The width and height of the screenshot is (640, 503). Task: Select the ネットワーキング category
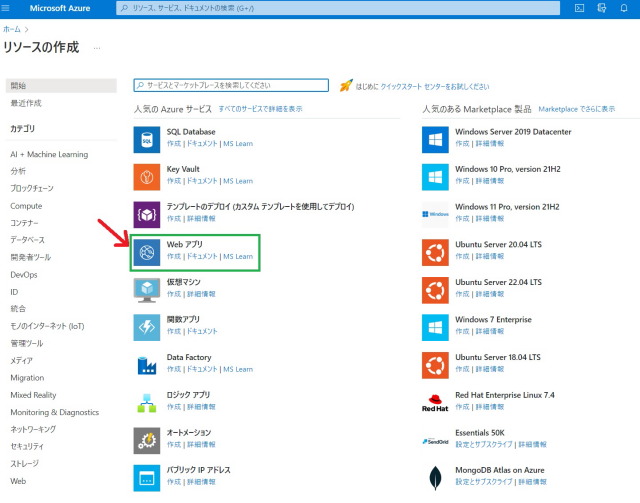pos(33,429)
